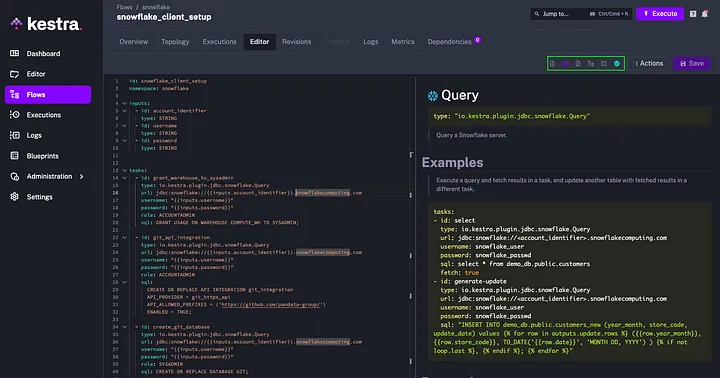Click the 'role: ACCOUNTADMIN' text on line 19
720x378 pixels.
pos(168,215)
